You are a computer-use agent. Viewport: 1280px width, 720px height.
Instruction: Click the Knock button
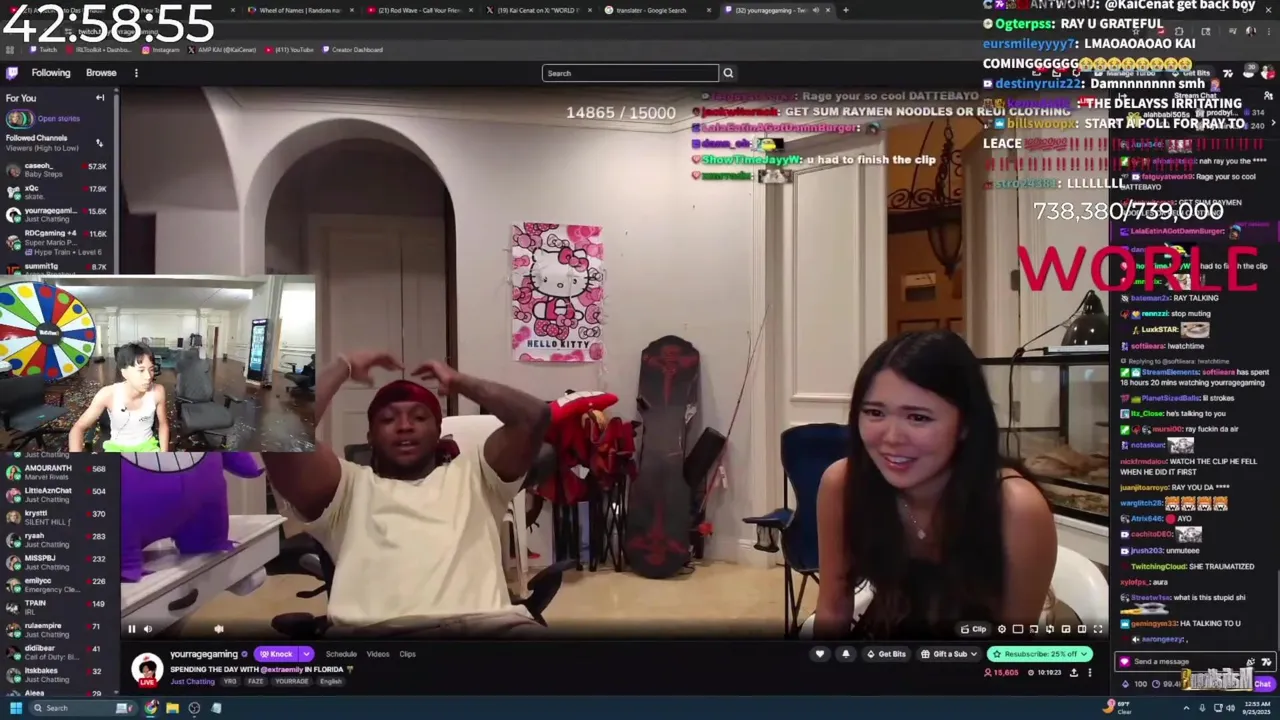pos(276,654)
